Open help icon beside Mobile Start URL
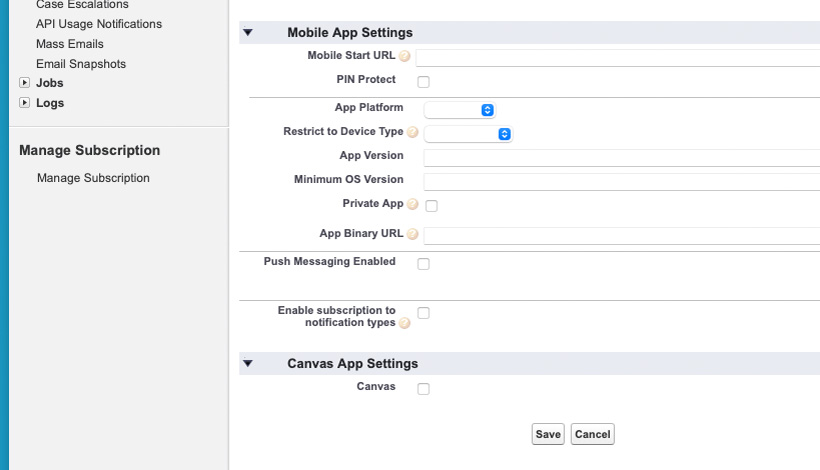This screenshot has width=820, height=470. tap(404, 56)
